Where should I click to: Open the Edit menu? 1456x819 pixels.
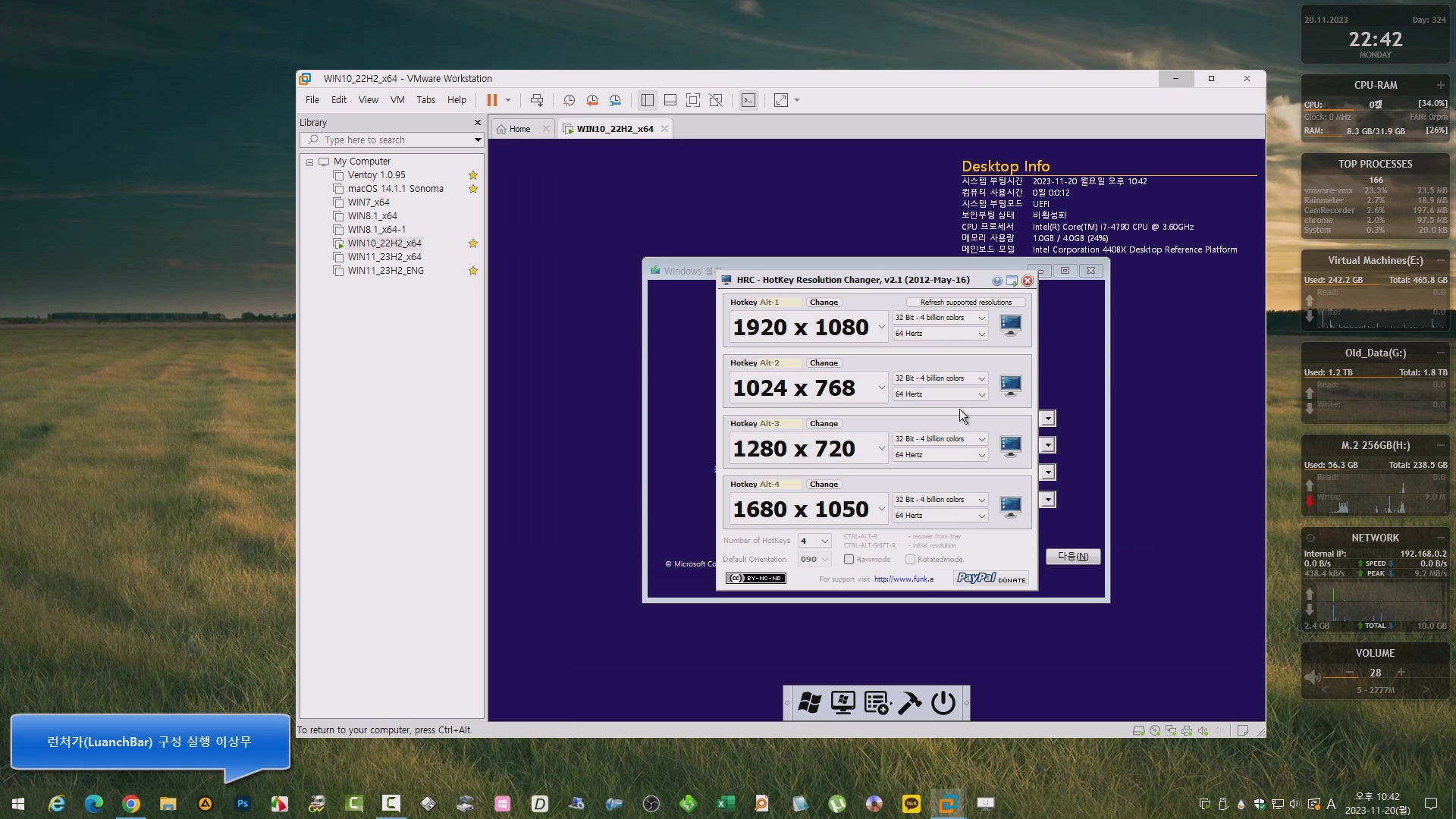click(x=339, y=100)
